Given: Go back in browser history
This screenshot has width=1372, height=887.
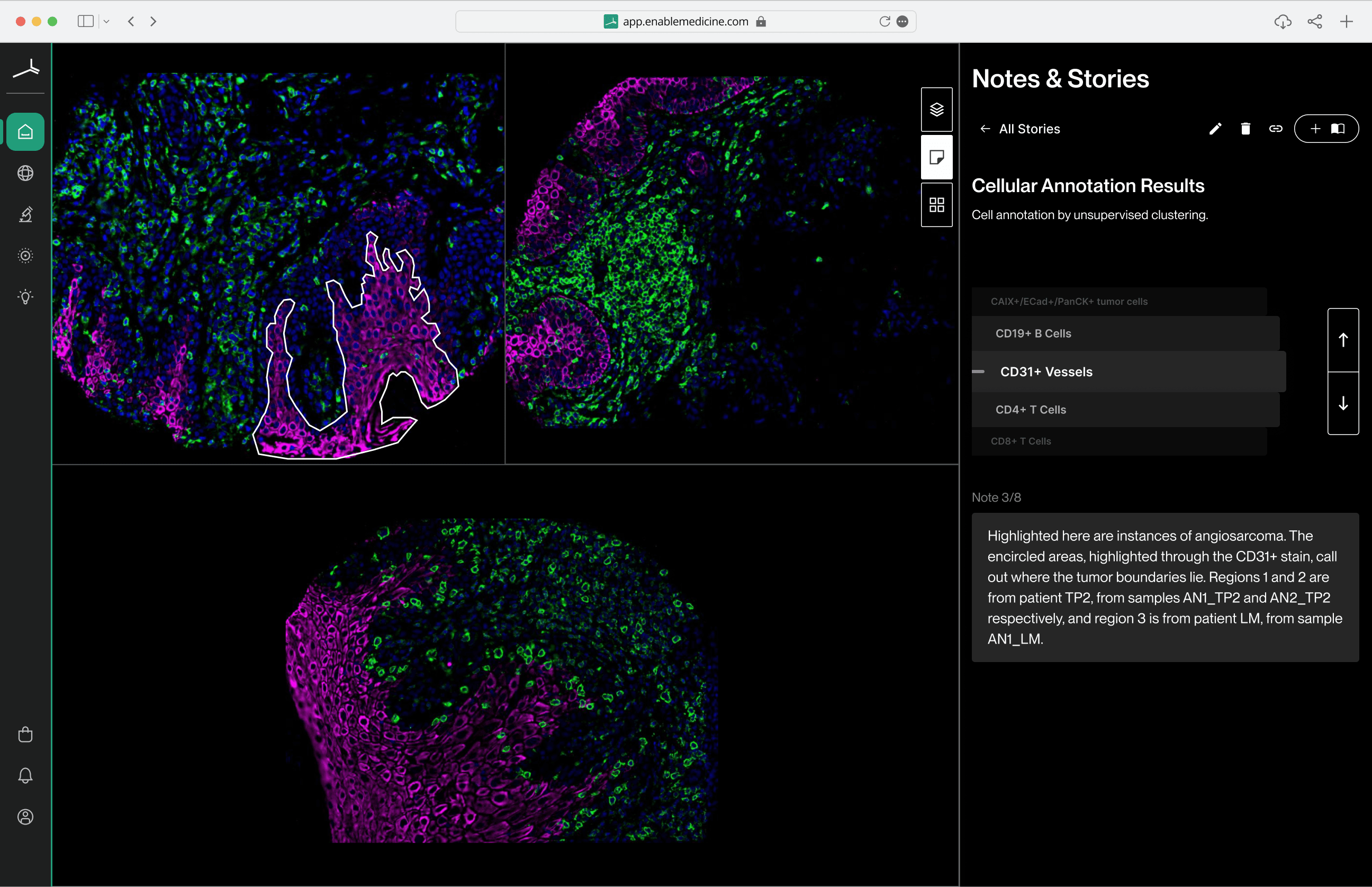Looking at the screenshot, I should click(131, 21).
